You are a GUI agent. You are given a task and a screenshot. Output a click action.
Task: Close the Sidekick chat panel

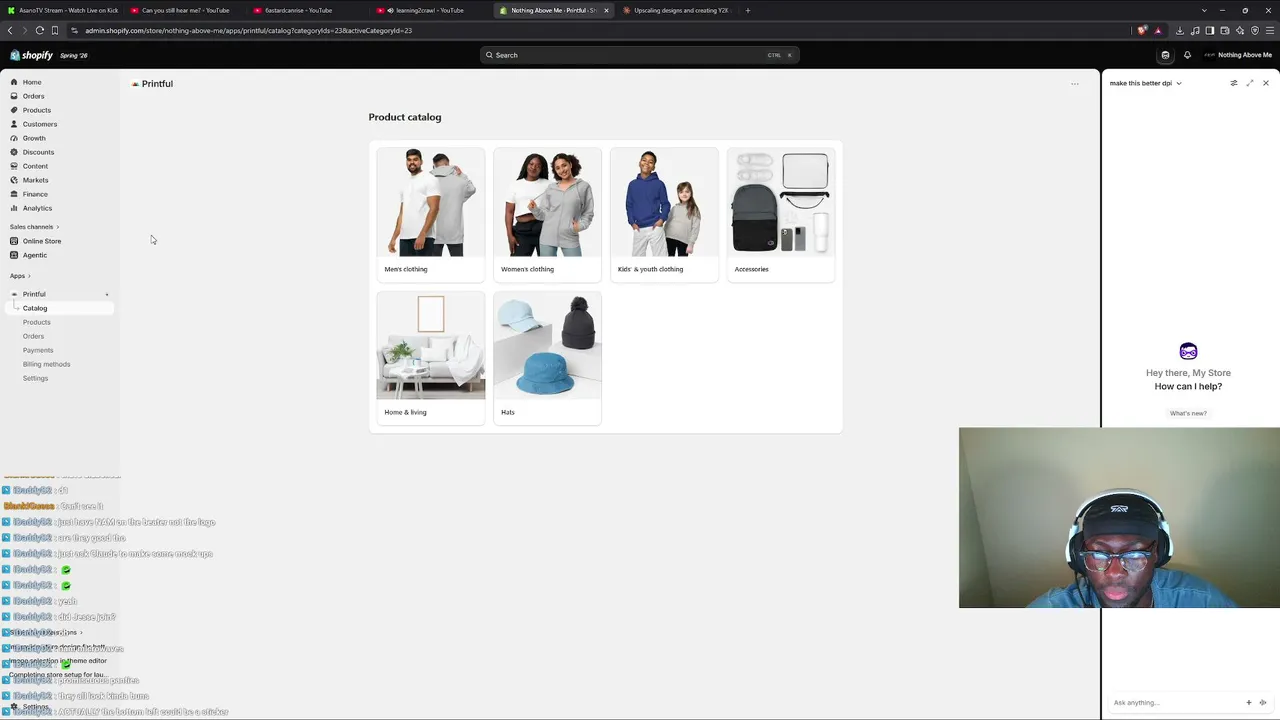[1266, 83]
